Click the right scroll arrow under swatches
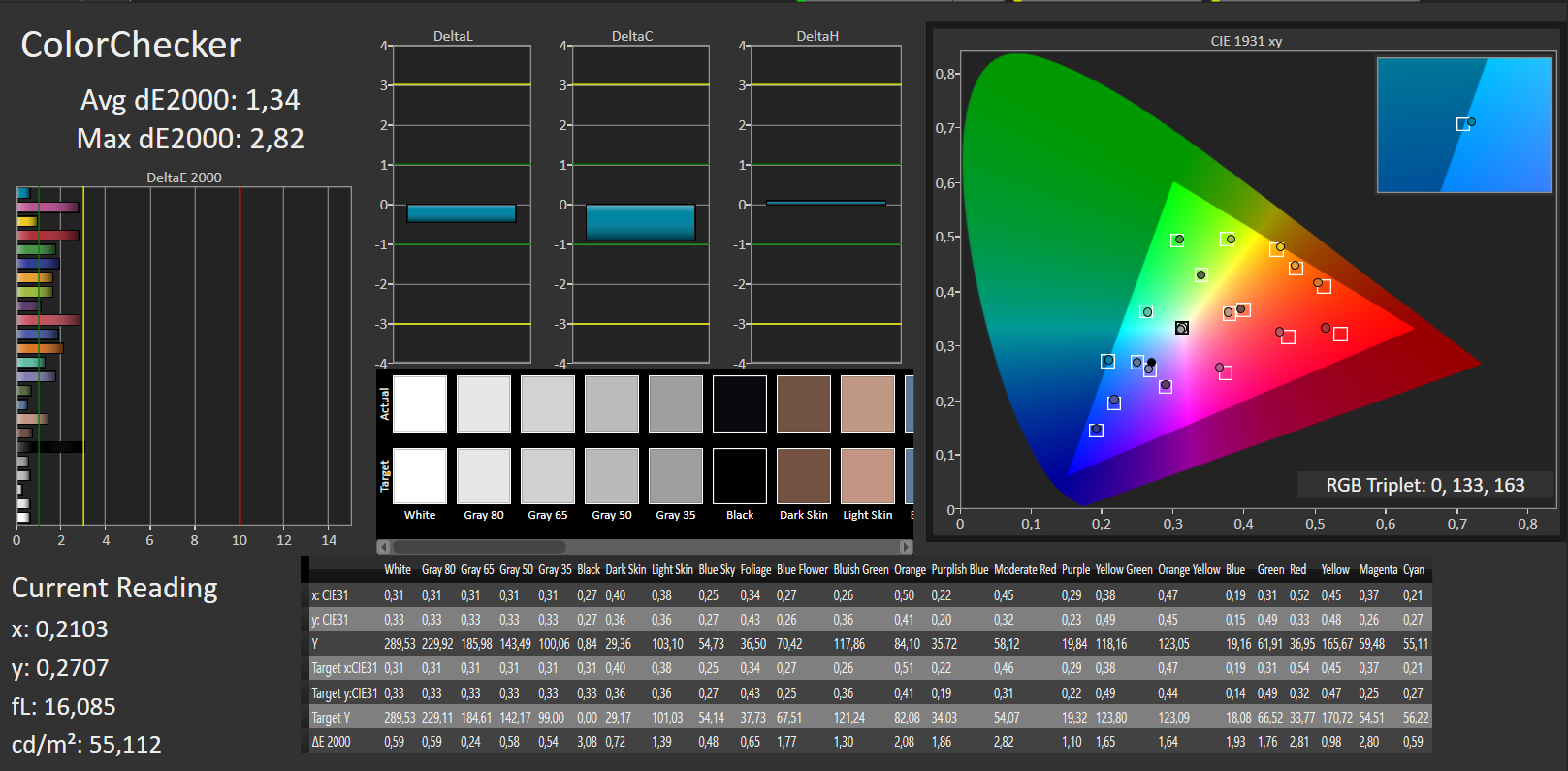Viewport: 1568px width, 771px height. [x=906, y=547]
